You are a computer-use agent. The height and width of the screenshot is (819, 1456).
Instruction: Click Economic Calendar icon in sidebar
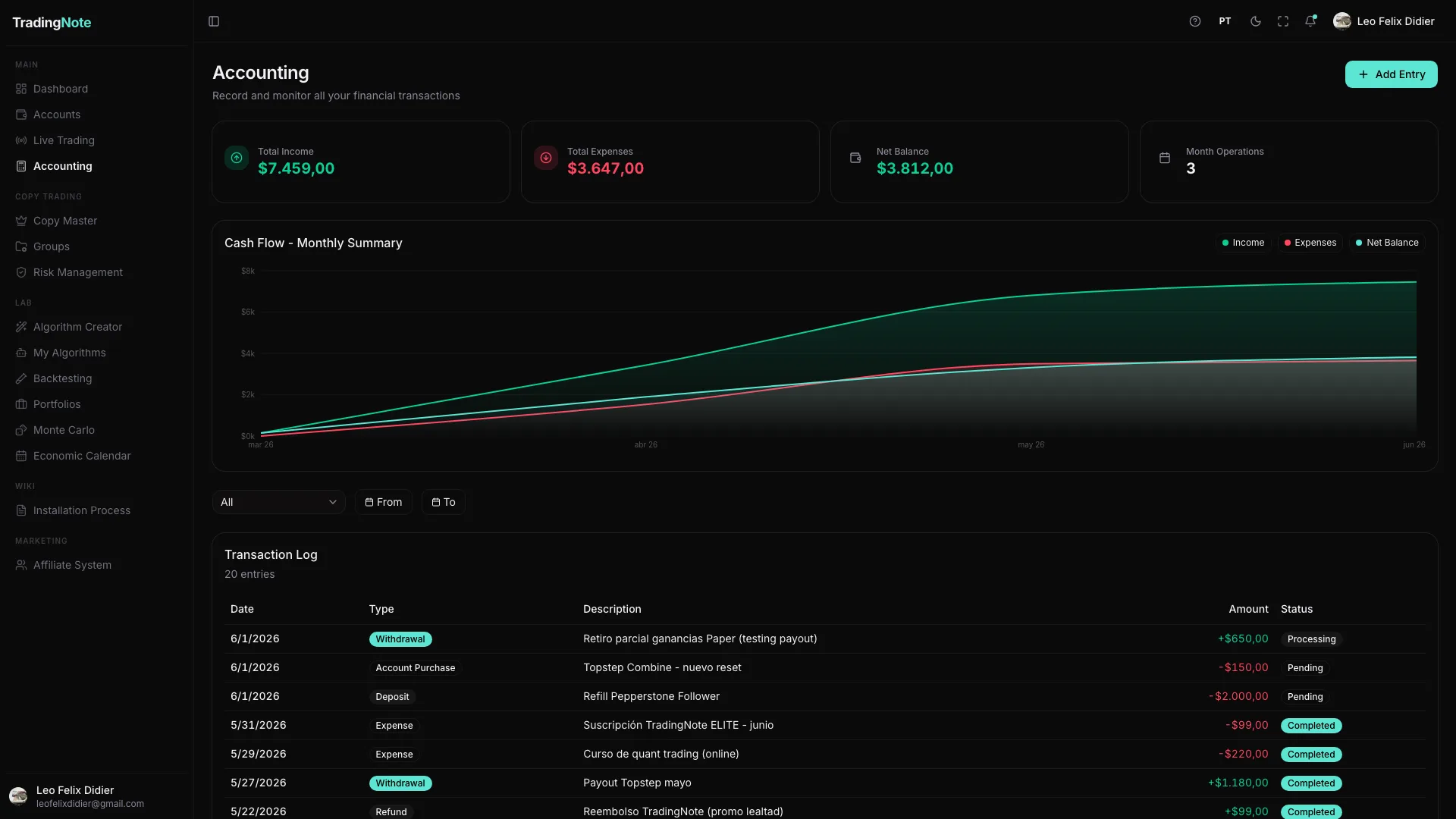21,456
